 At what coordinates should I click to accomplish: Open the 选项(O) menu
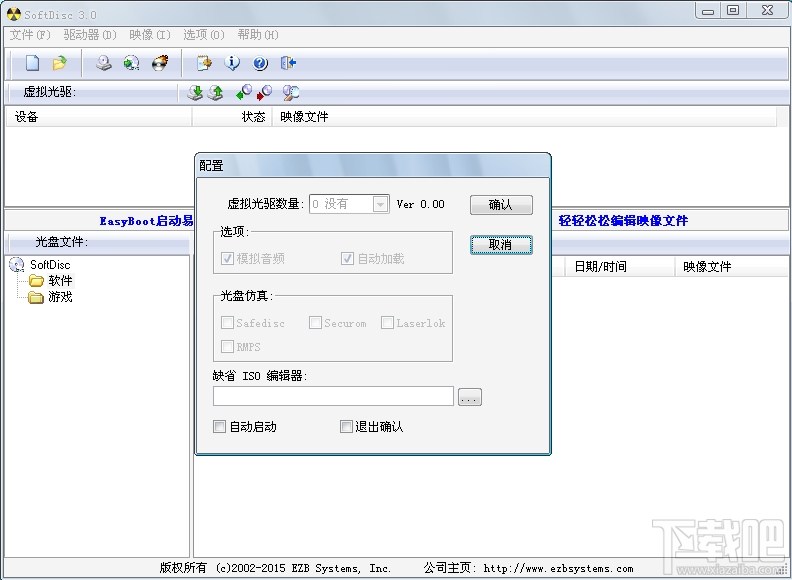coord(204,35)
